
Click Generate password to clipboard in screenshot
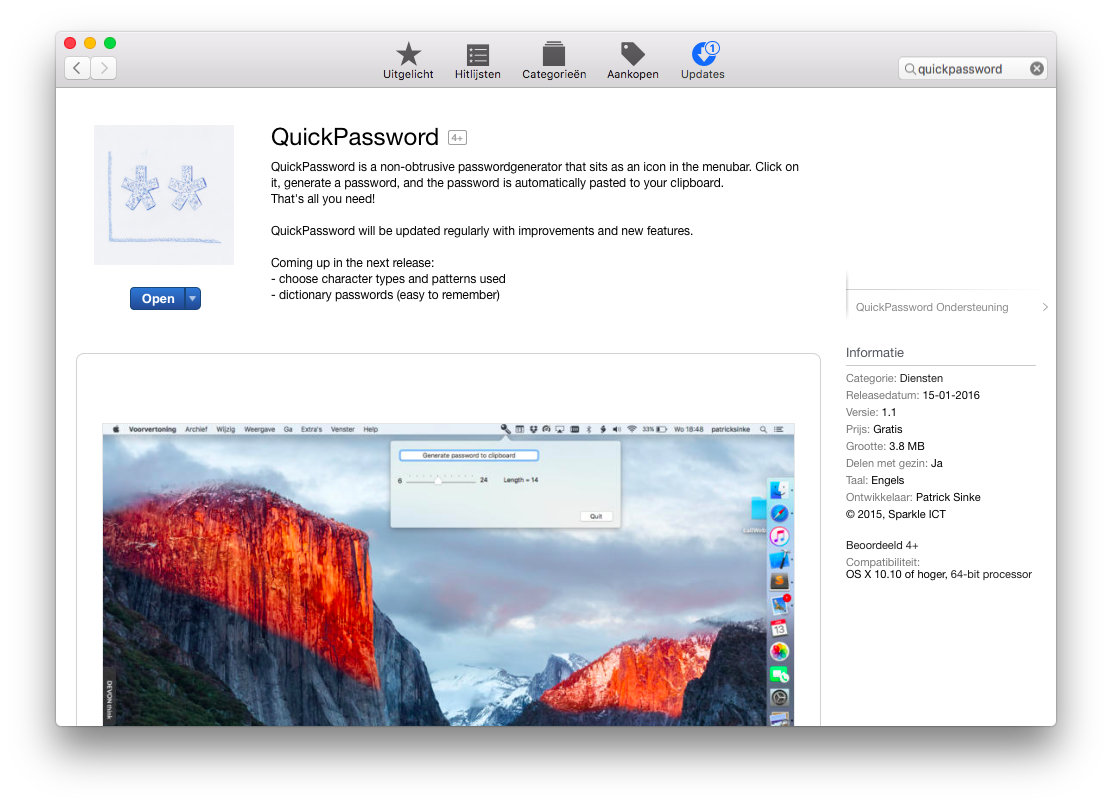pos(469,455)
